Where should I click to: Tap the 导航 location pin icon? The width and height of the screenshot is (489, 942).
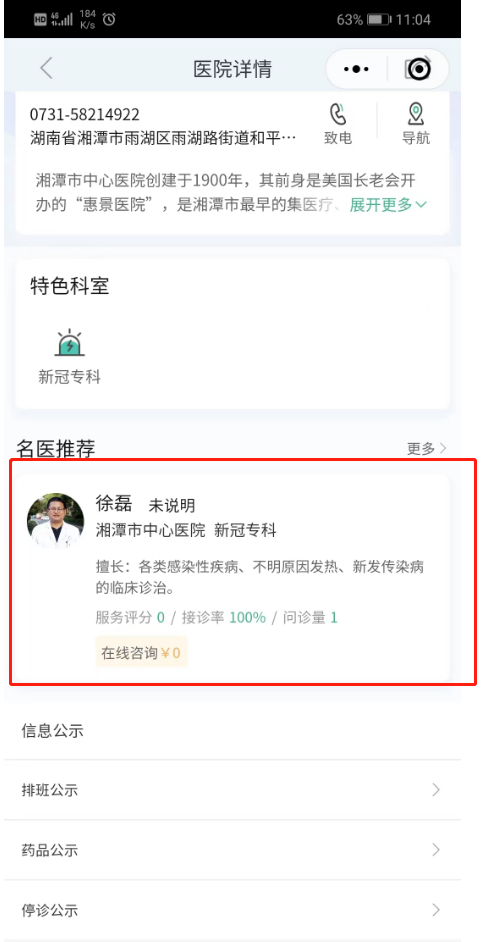pyautogui.click(x=416, y=114)
